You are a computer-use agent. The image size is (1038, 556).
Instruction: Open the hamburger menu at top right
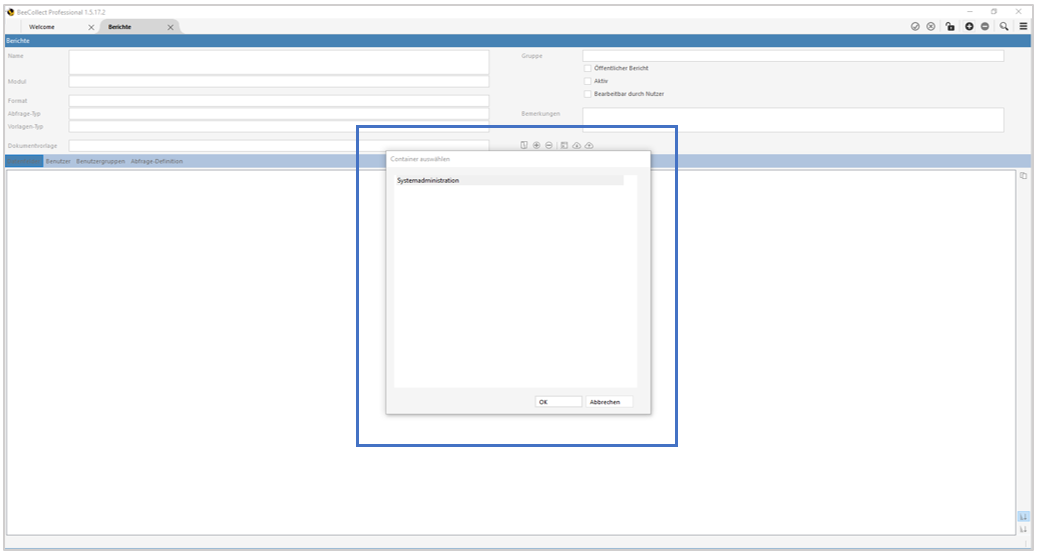click(1023, 26)
